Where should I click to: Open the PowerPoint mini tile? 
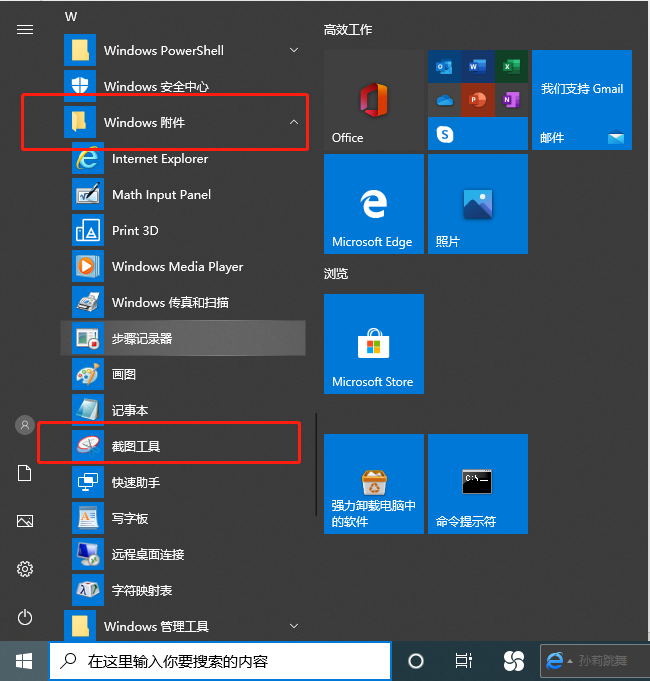point(478,100)
